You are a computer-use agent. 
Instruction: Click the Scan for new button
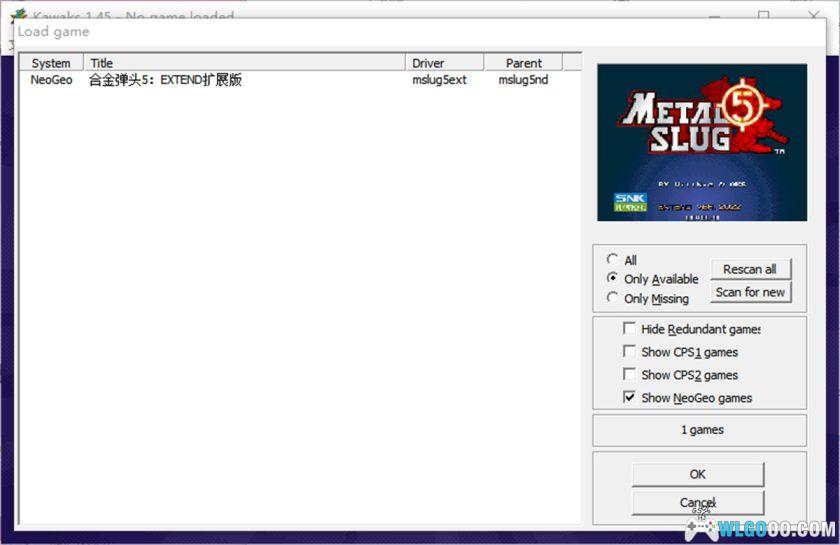tap(750, 292)
